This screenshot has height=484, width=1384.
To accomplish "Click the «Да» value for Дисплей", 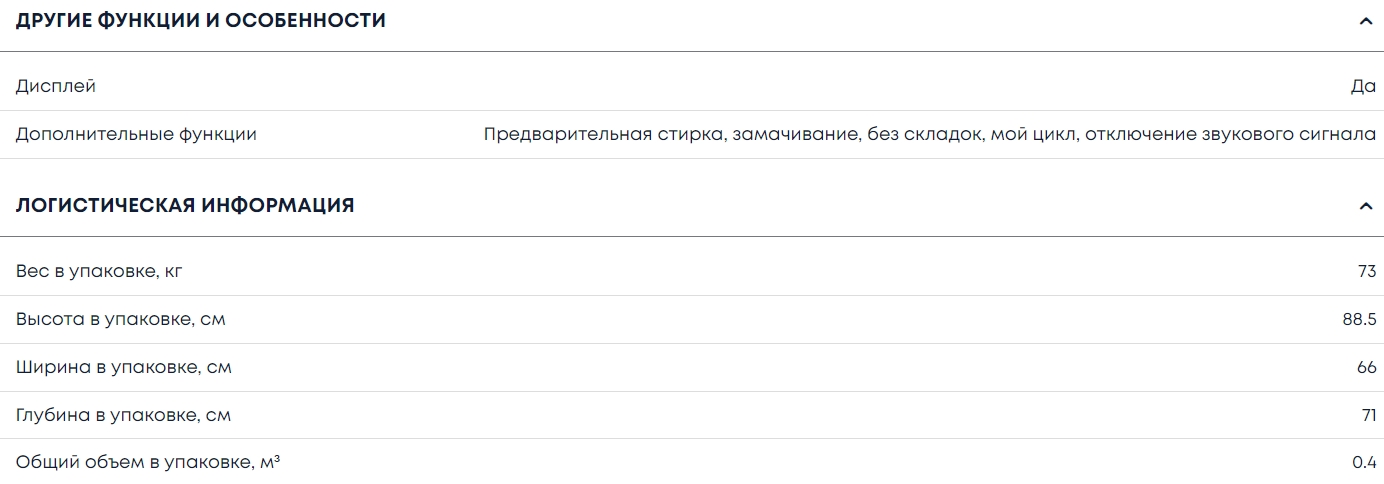I will click(1363, 86).
